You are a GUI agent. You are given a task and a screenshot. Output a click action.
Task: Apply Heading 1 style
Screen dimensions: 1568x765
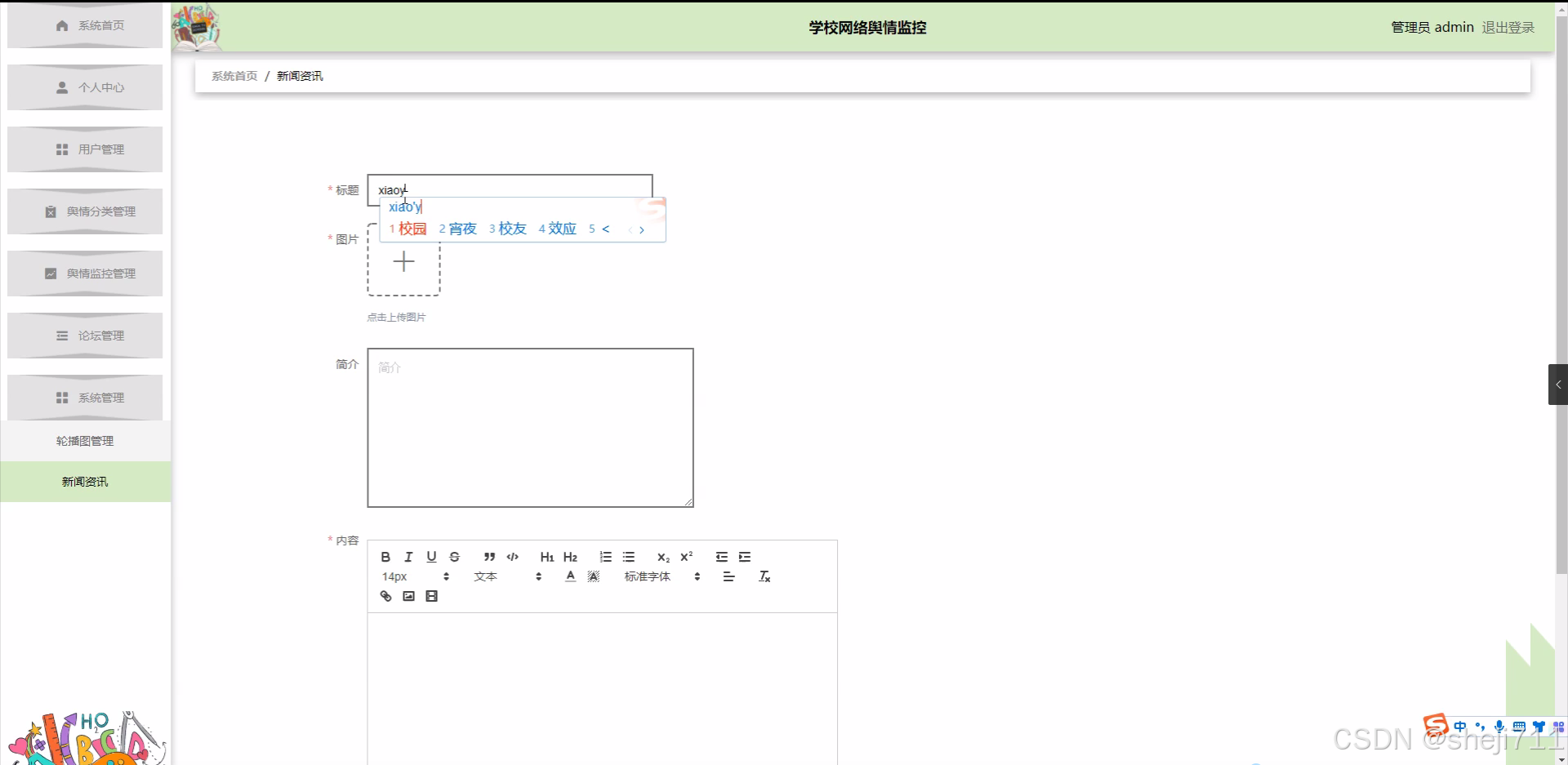[547, 557]
